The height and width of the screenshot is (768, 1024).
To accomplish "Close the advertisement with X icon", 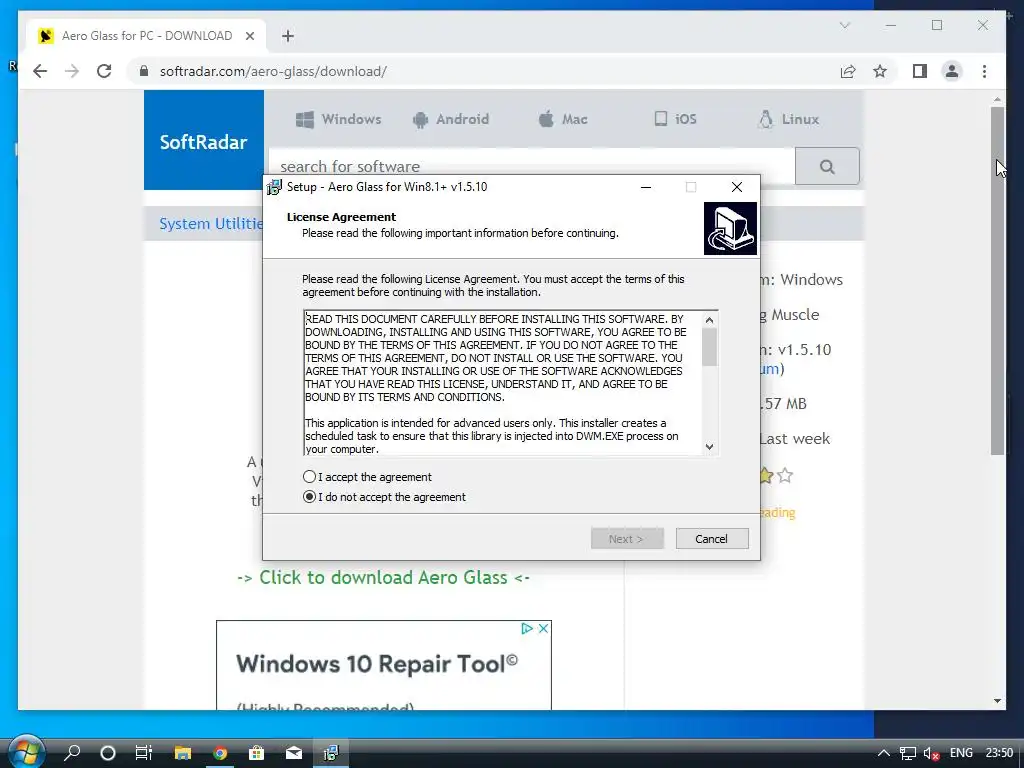I will tap(543, 628).
